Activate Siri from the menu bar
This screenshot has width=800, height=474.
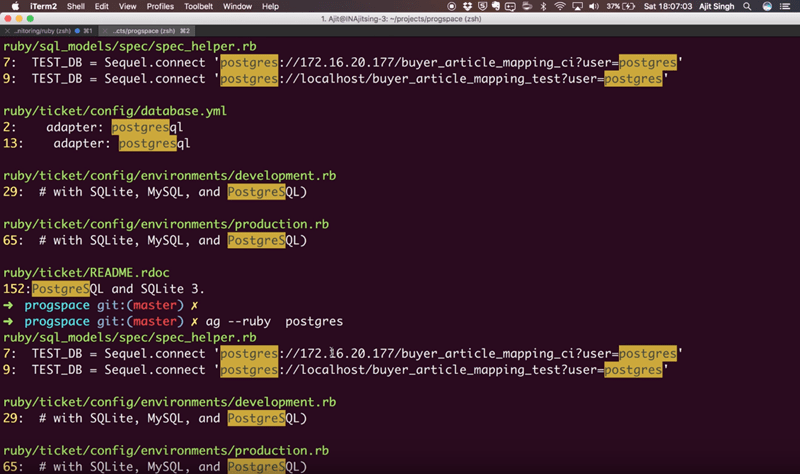[x=767, y=6]
